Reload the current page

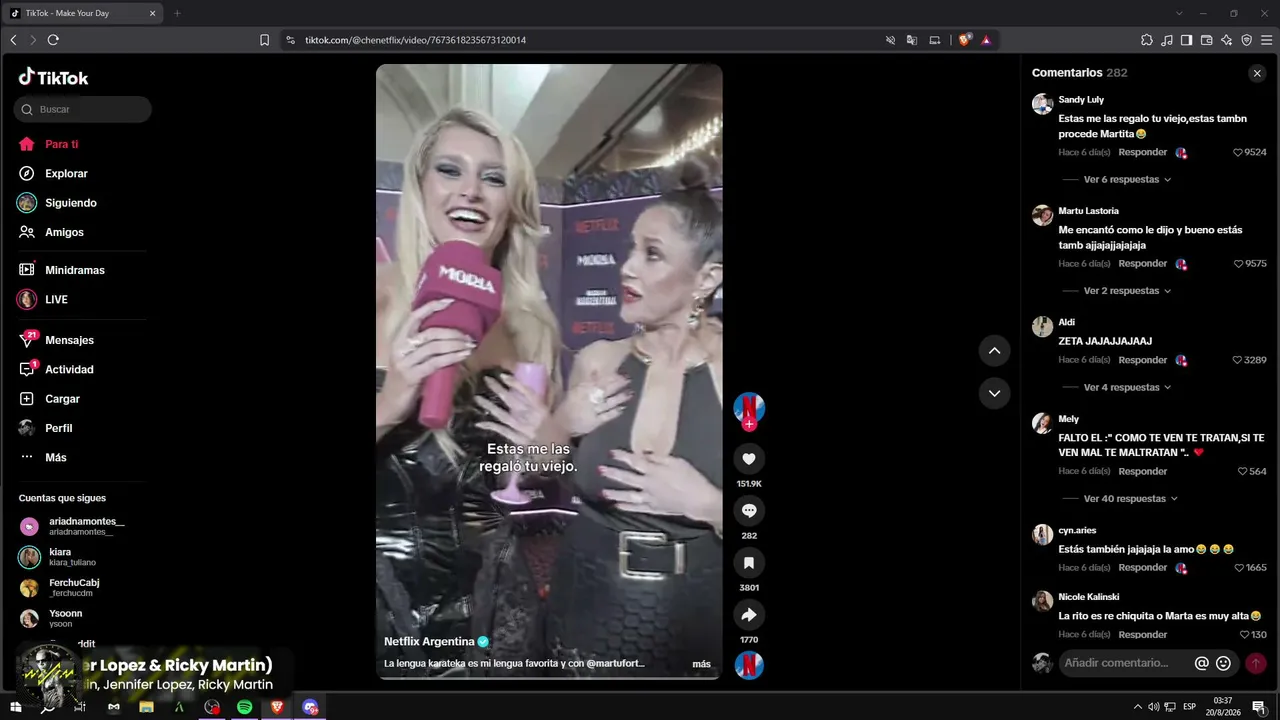[53, 40]
